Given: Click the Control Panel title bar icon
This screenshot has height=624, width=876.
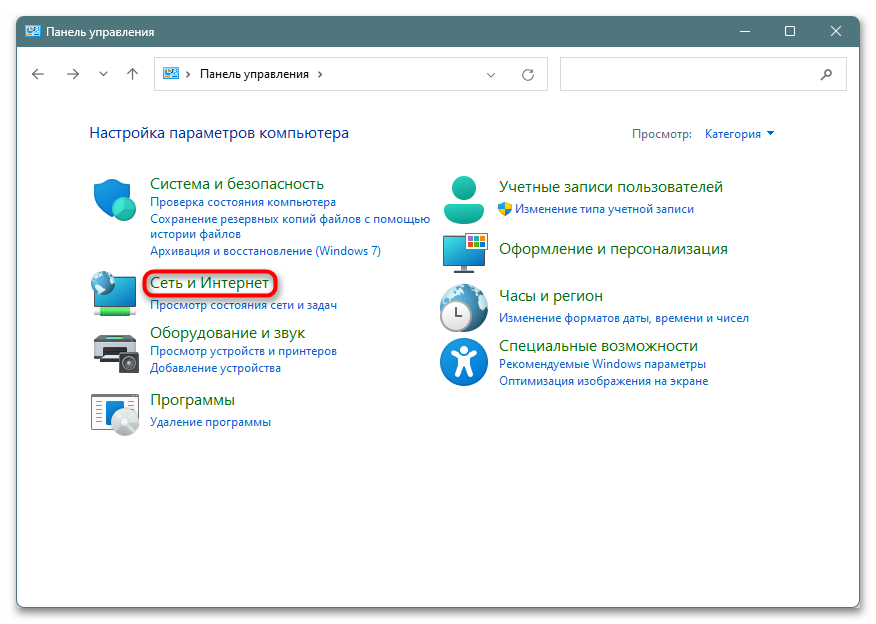Looking at the screenshot, I should tap(33, 31).
